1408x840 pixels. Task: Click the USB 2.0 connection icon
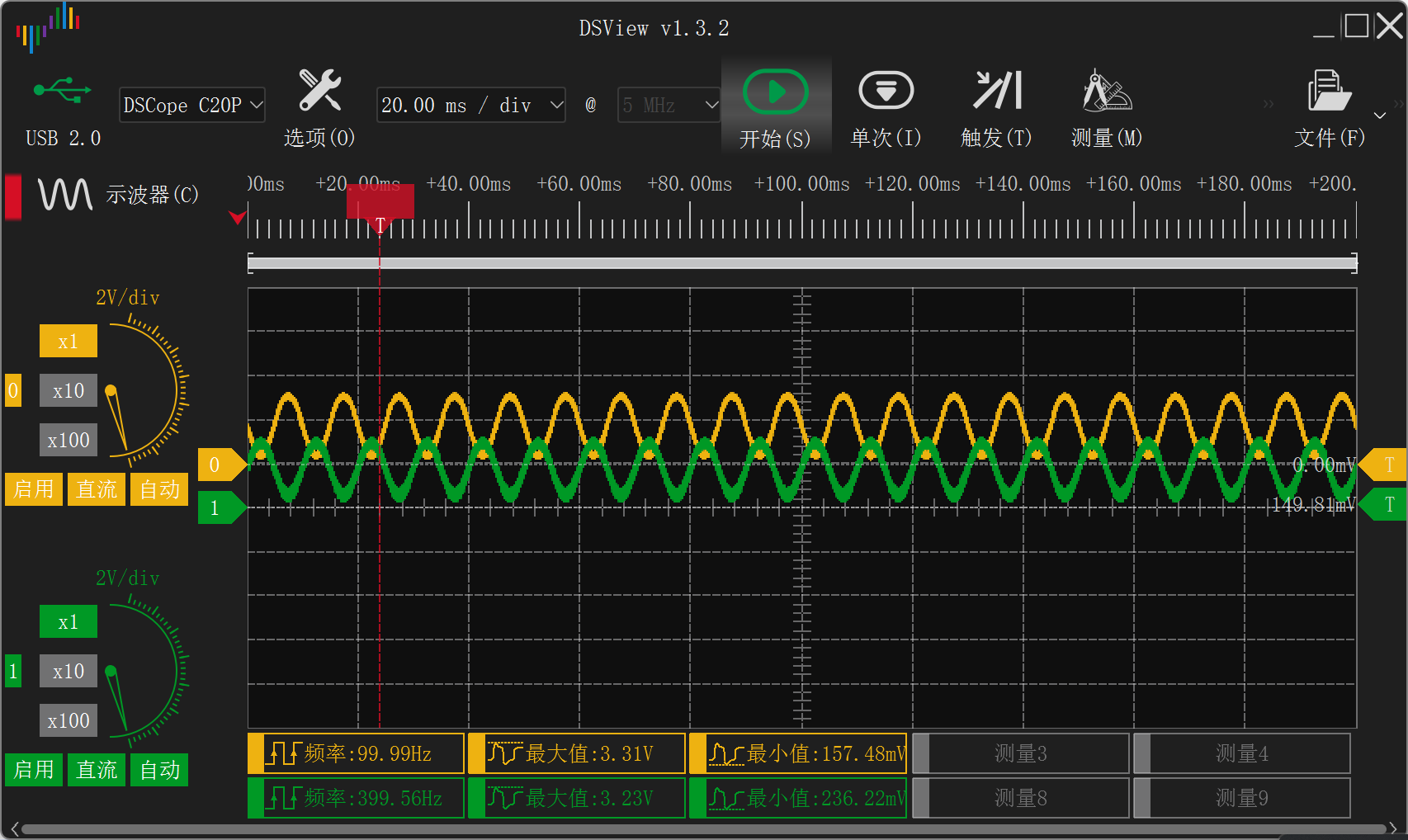(62, 90)
